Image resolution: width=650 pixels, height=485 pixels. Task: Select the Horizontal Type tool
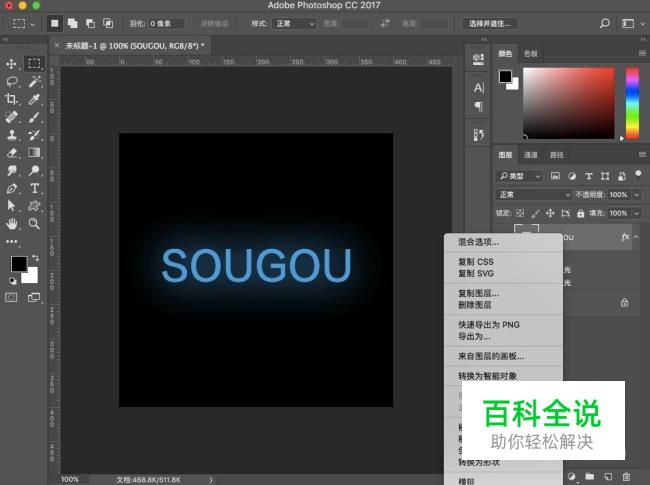34,188
